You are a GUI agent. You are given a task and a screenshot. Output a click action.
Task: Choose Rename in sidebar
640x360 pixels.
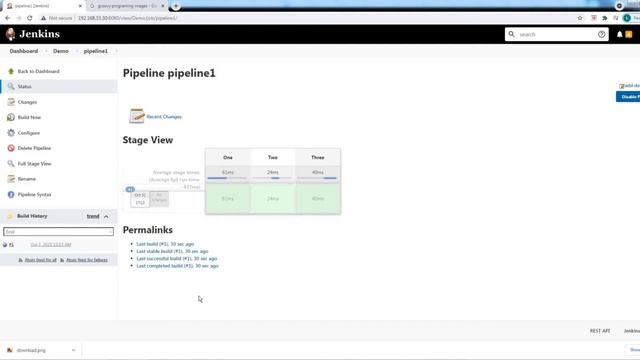pos(27,179)
